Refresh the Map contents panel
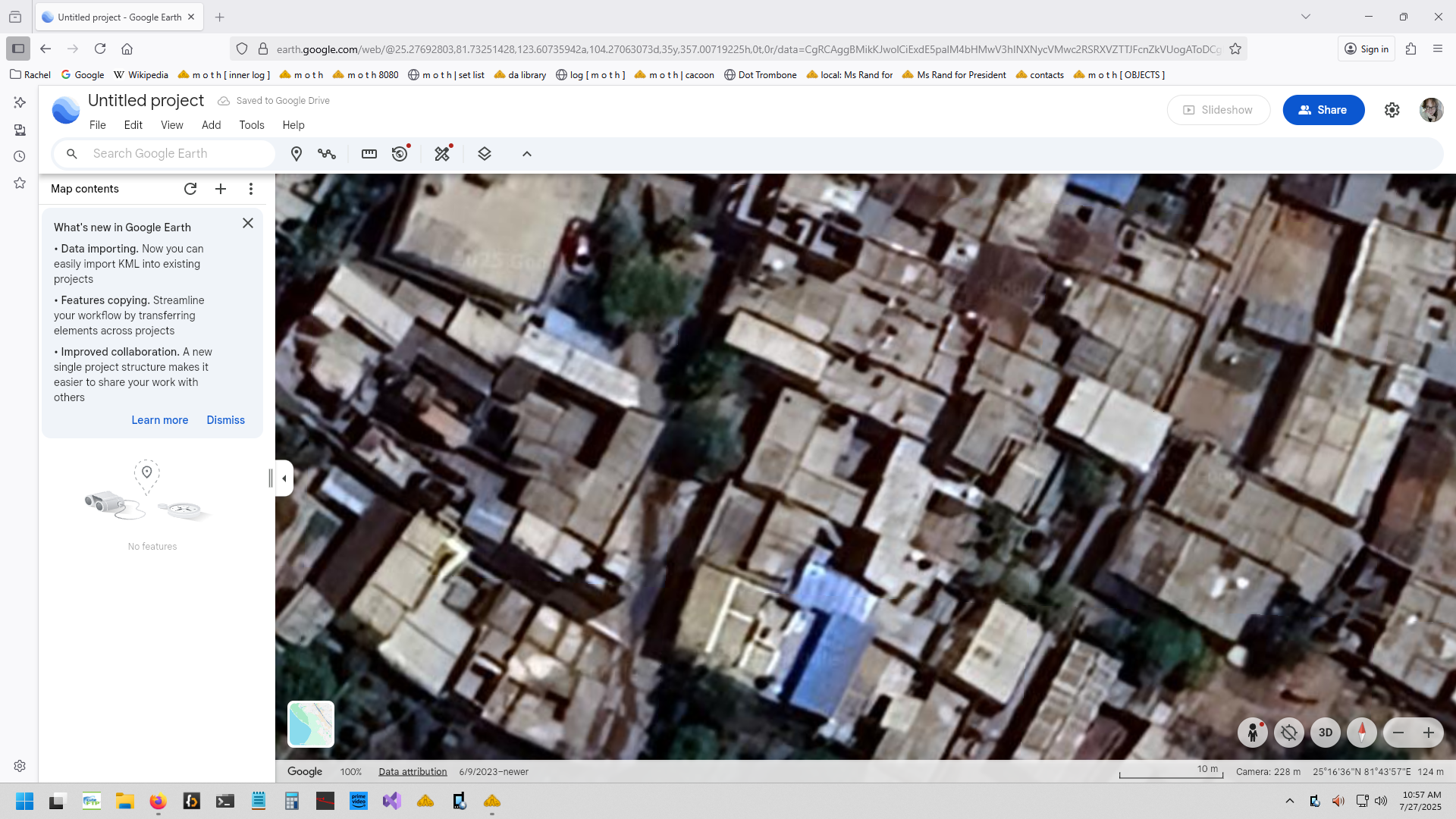1456x819 pixels. pyautogui.click(x=190, y=189)
